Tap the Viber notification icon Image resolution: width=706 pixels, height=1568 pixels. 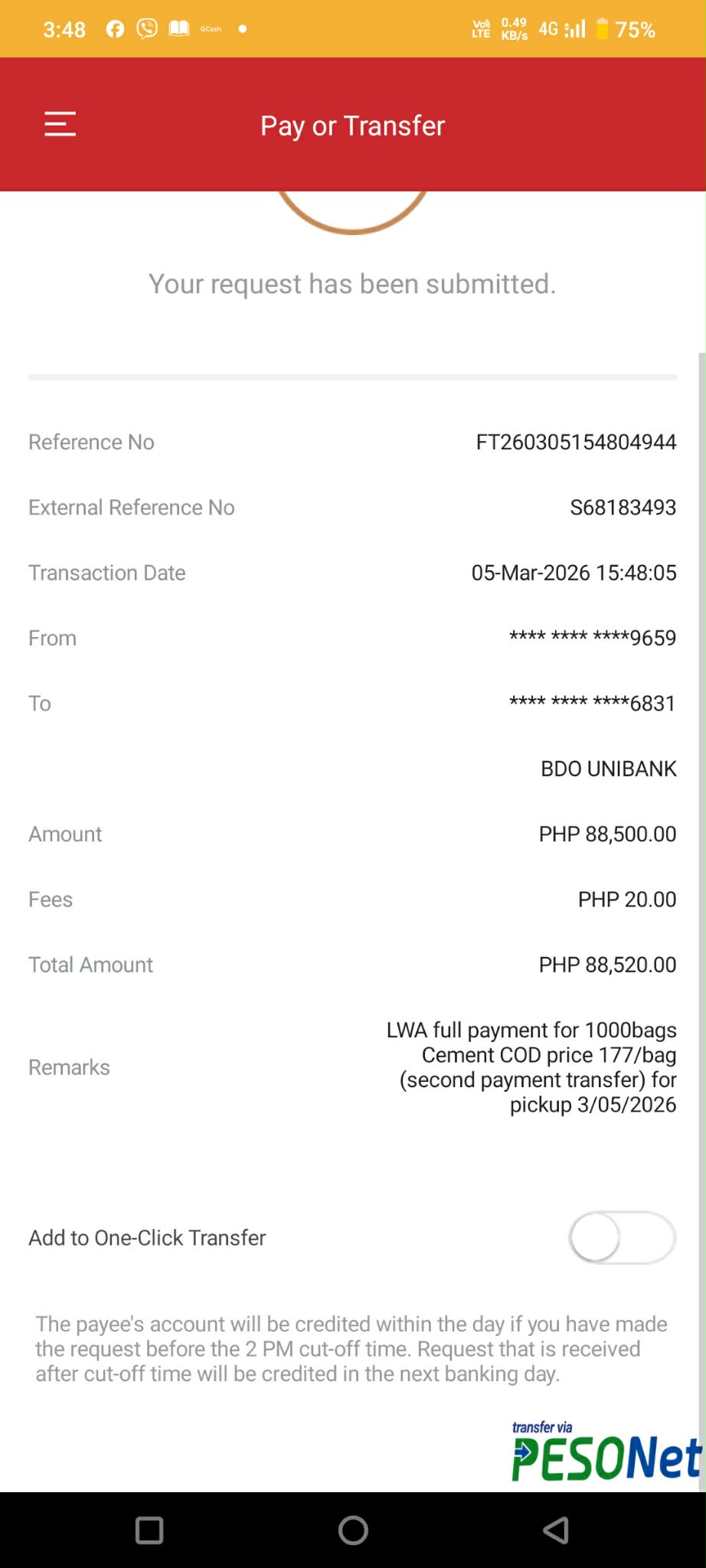tap(147, 29)
